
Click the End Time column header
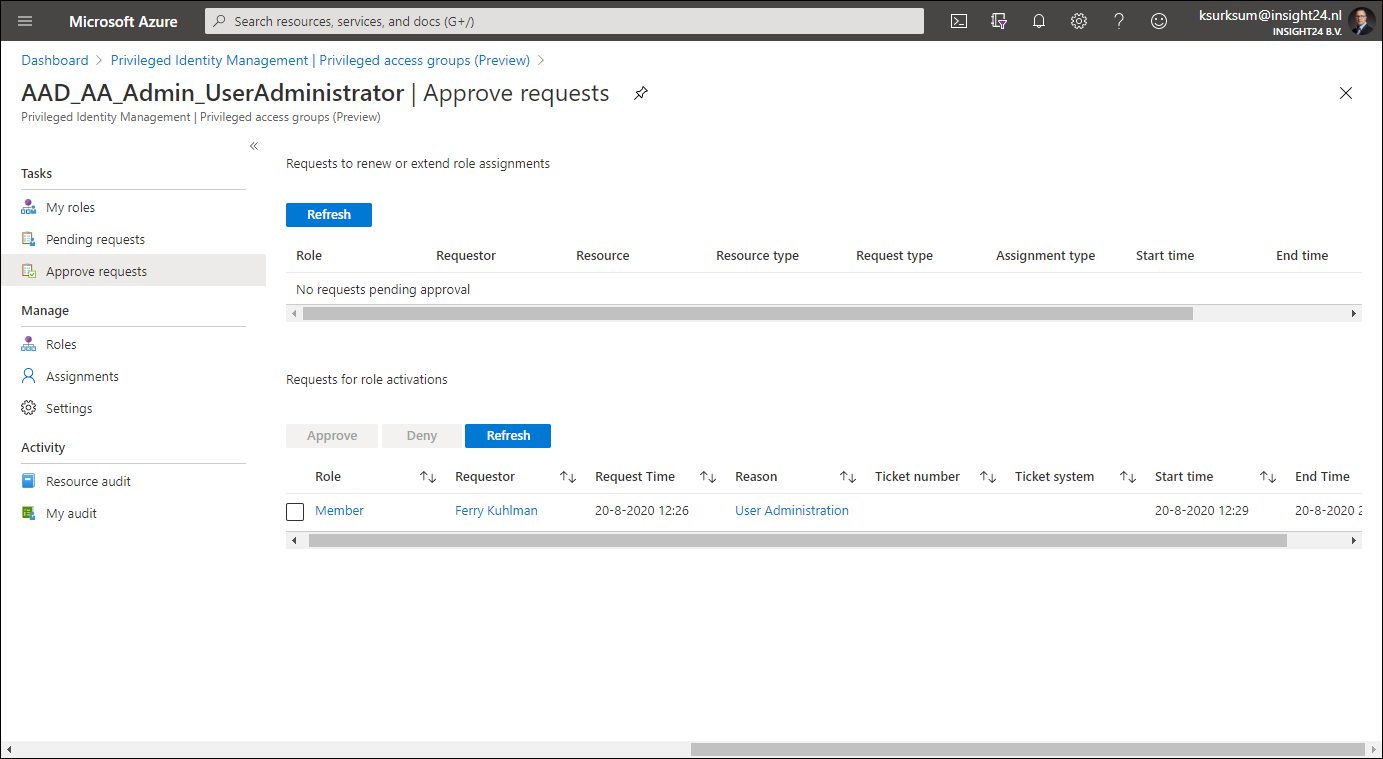coord(1322,477)
